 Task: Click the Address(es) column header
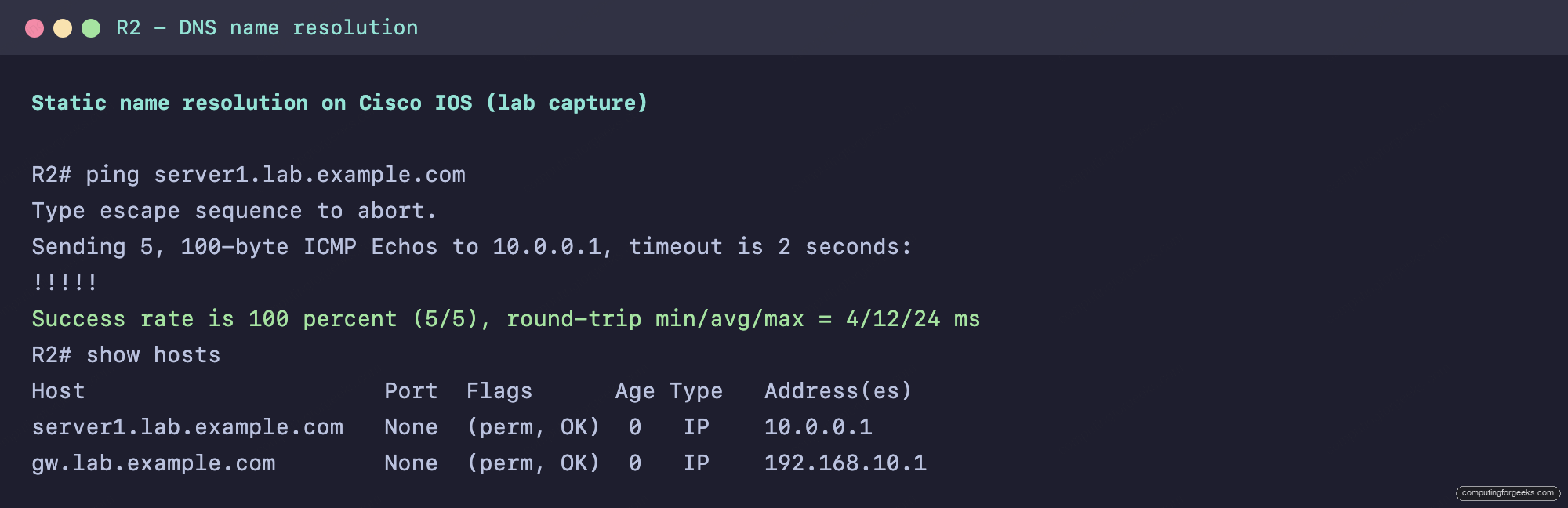[x=838, y=391]
